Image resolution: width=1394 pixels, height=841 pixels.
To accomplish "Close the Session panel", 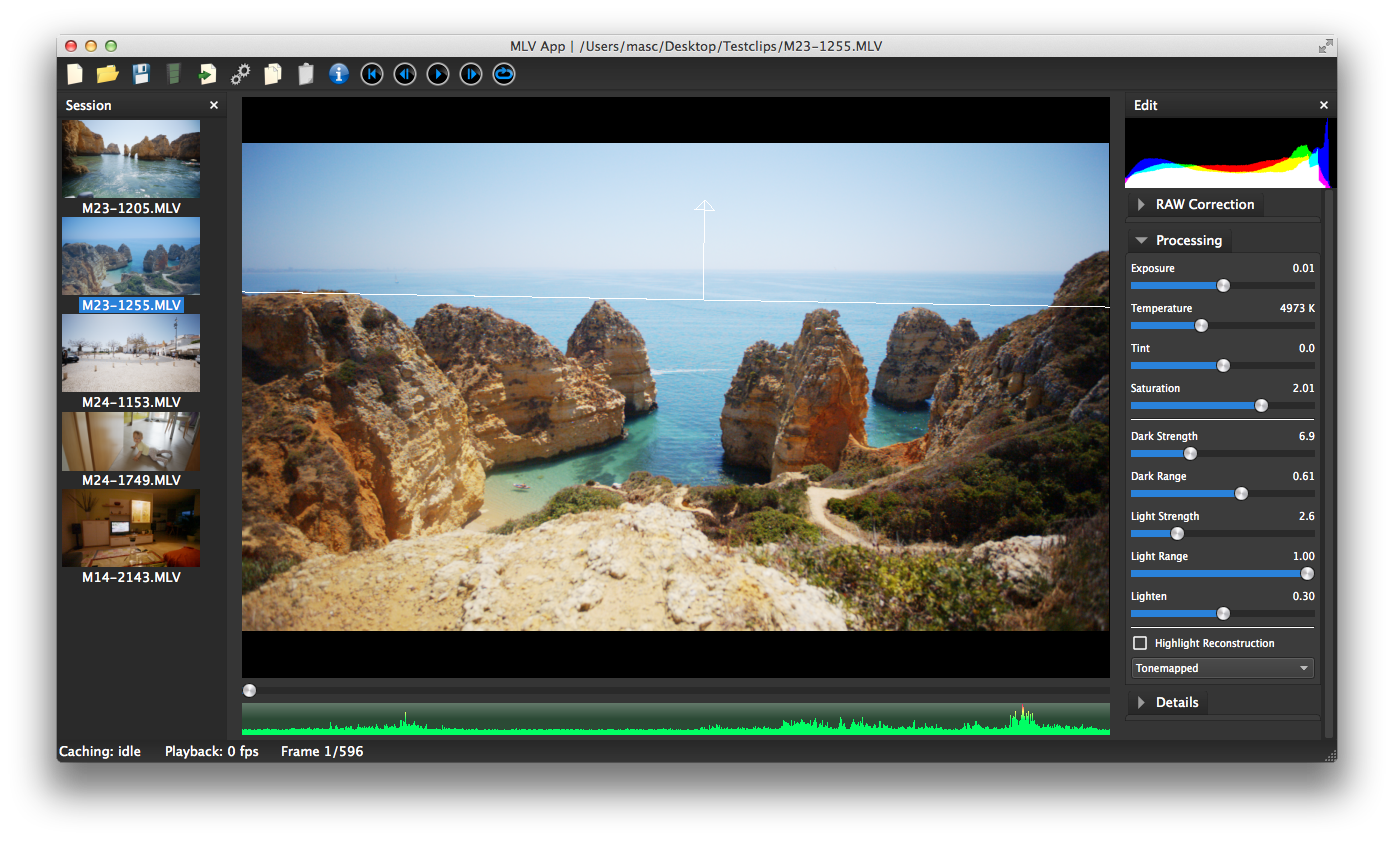I will tap(214, 105).
